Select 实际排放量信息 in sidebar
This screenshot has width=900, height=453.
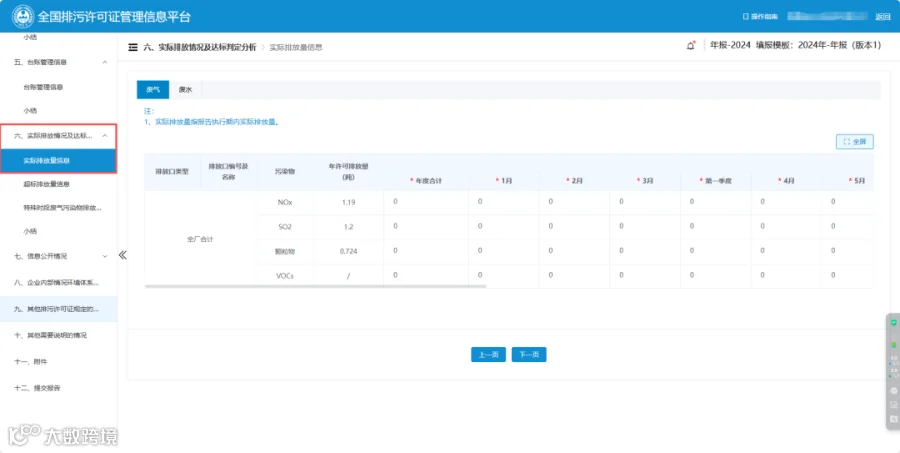(59, 161)
